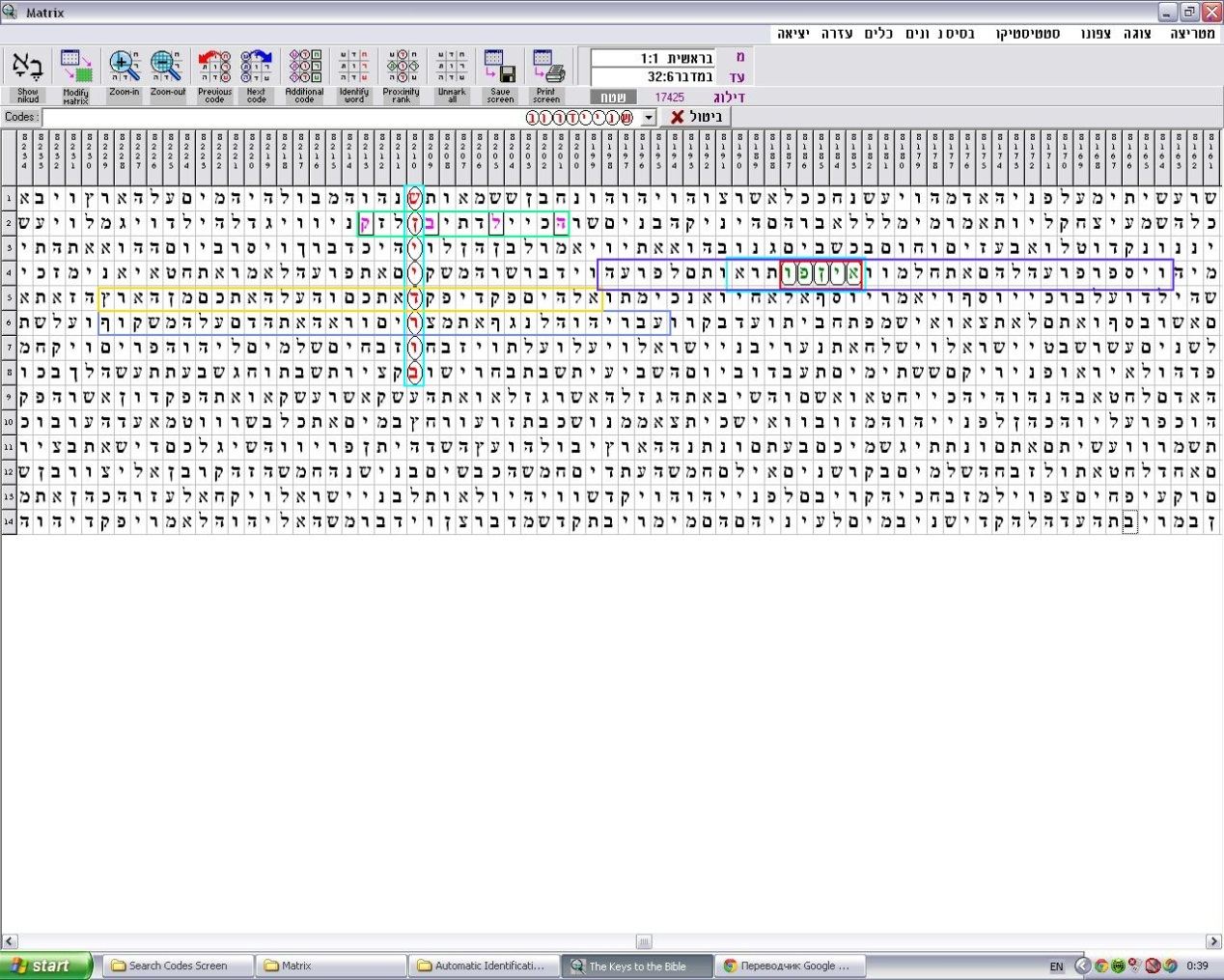The image size is (1224, 980).
Task: Expand the Codes dropdown list
Action: point(649,117)
